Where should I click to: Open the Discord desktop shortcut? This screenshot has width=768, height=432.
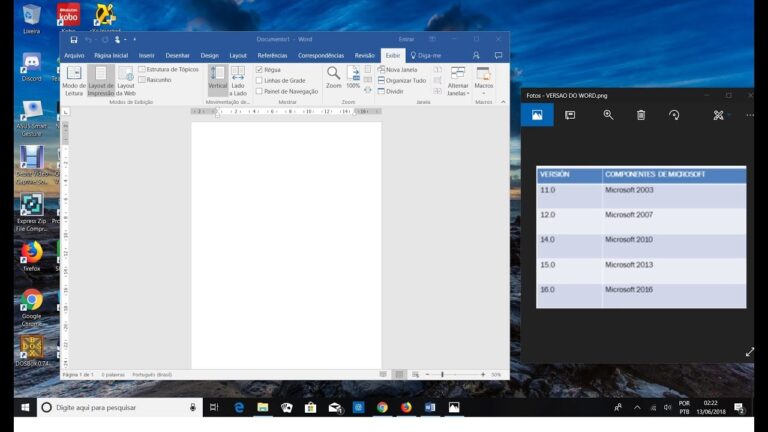pos(31,67)
